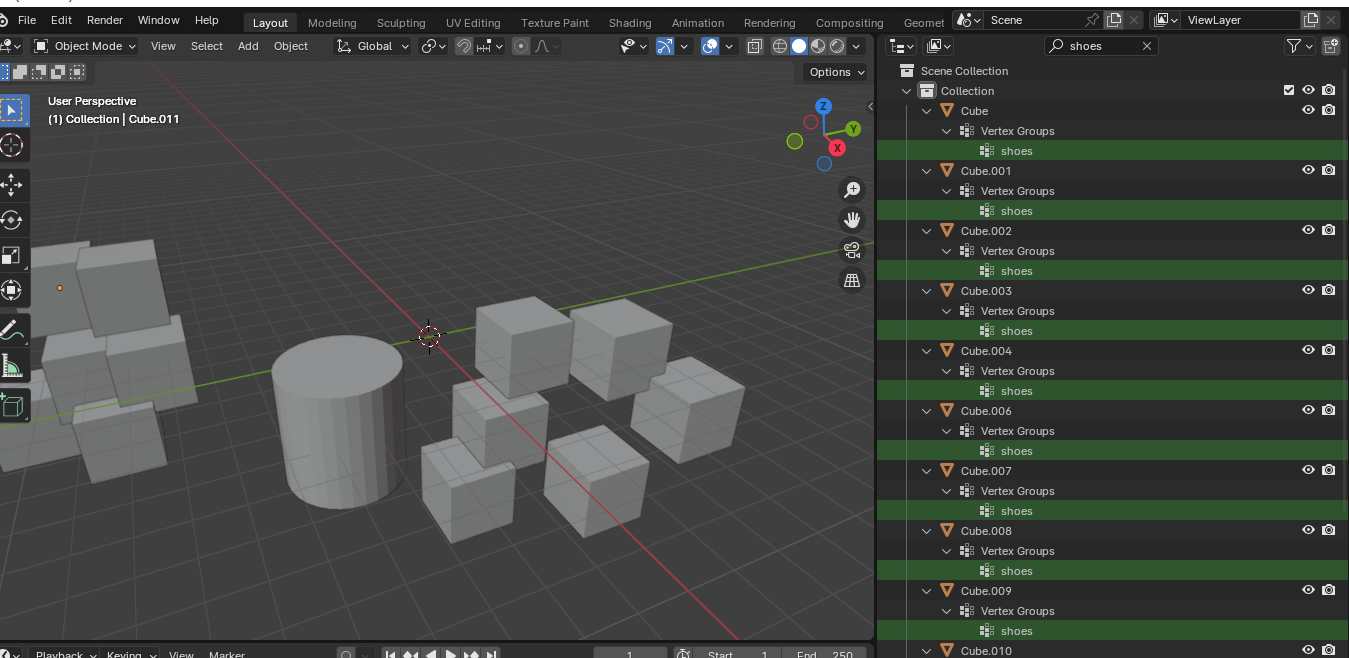Click the new collection icon in outliner header
The width and height of the screenshot is (1349, 658).
[1330, 46]
